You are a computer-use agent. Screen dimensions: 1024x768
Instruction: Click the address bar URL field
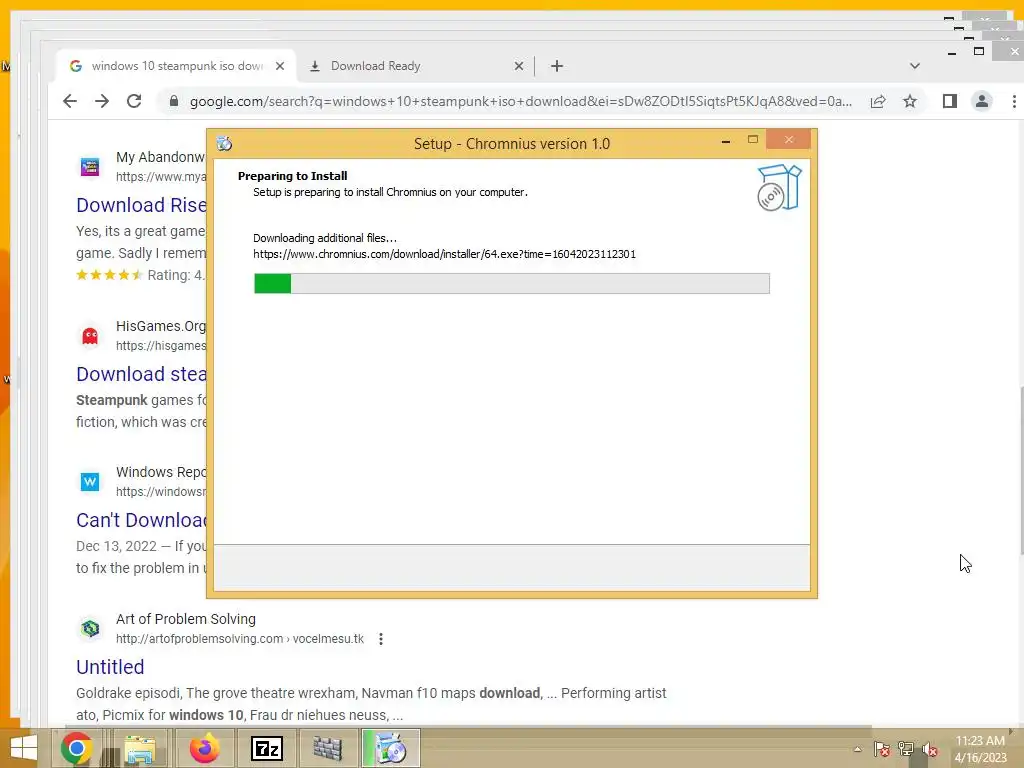(520, 101)
